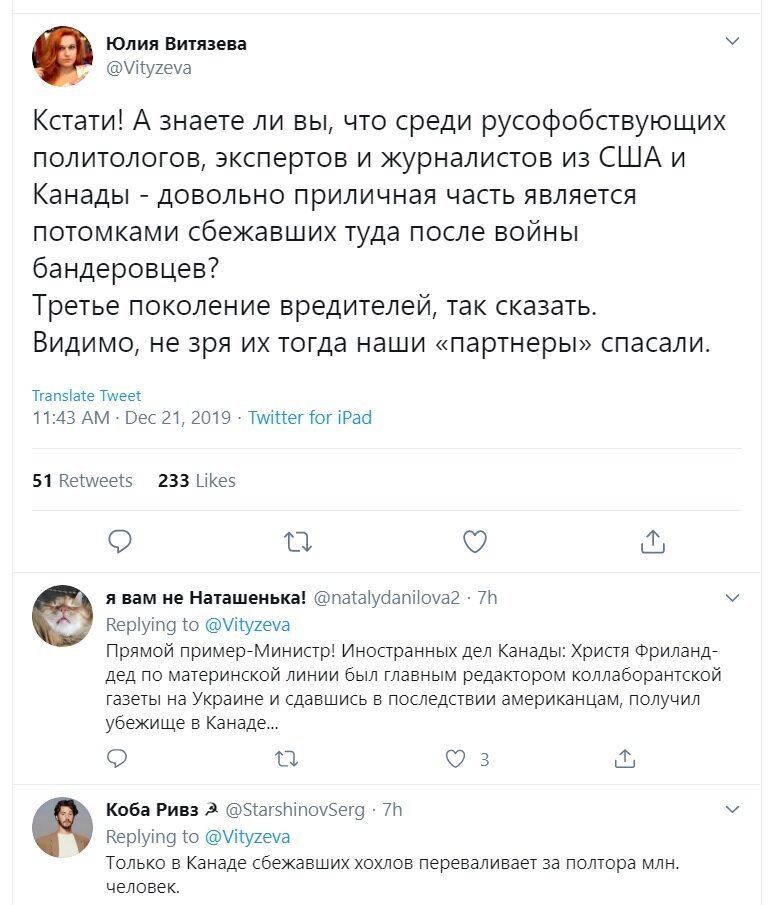Open main tweet options chevron

[x=732, y=41]
